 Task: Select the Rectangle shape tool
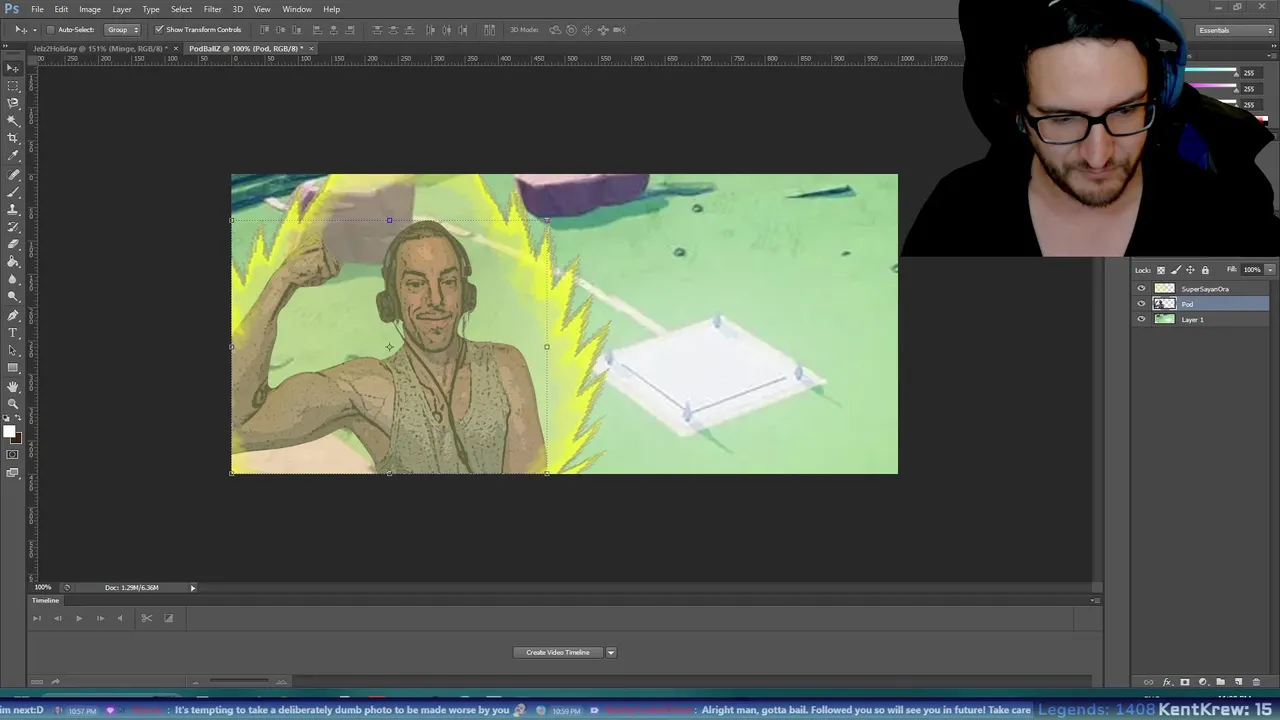coord(13,367)
